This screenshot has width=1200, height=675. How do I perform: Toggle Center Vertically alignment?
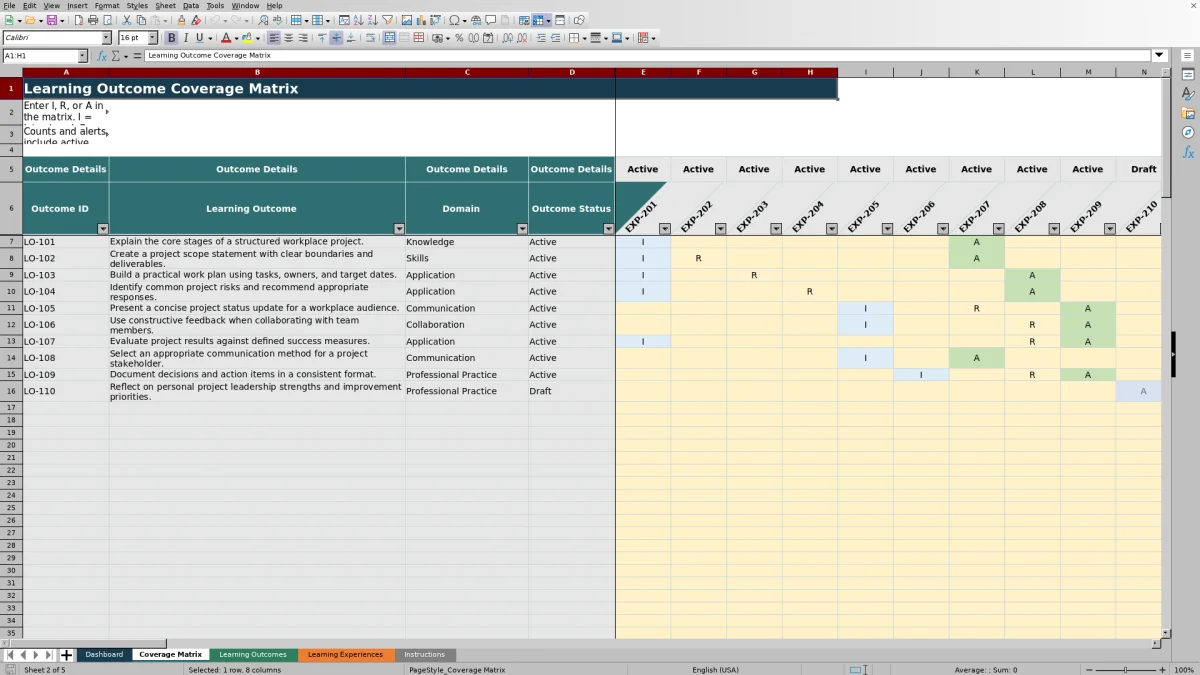[336, 38]
